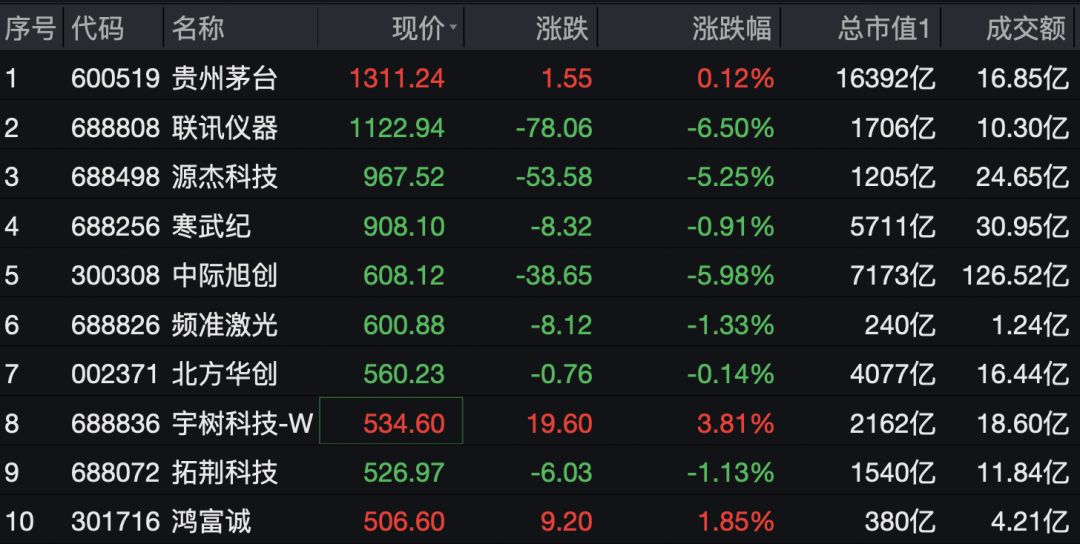Click market cap 2162亿
This screenshot has width=1080, height=544.
893,423
